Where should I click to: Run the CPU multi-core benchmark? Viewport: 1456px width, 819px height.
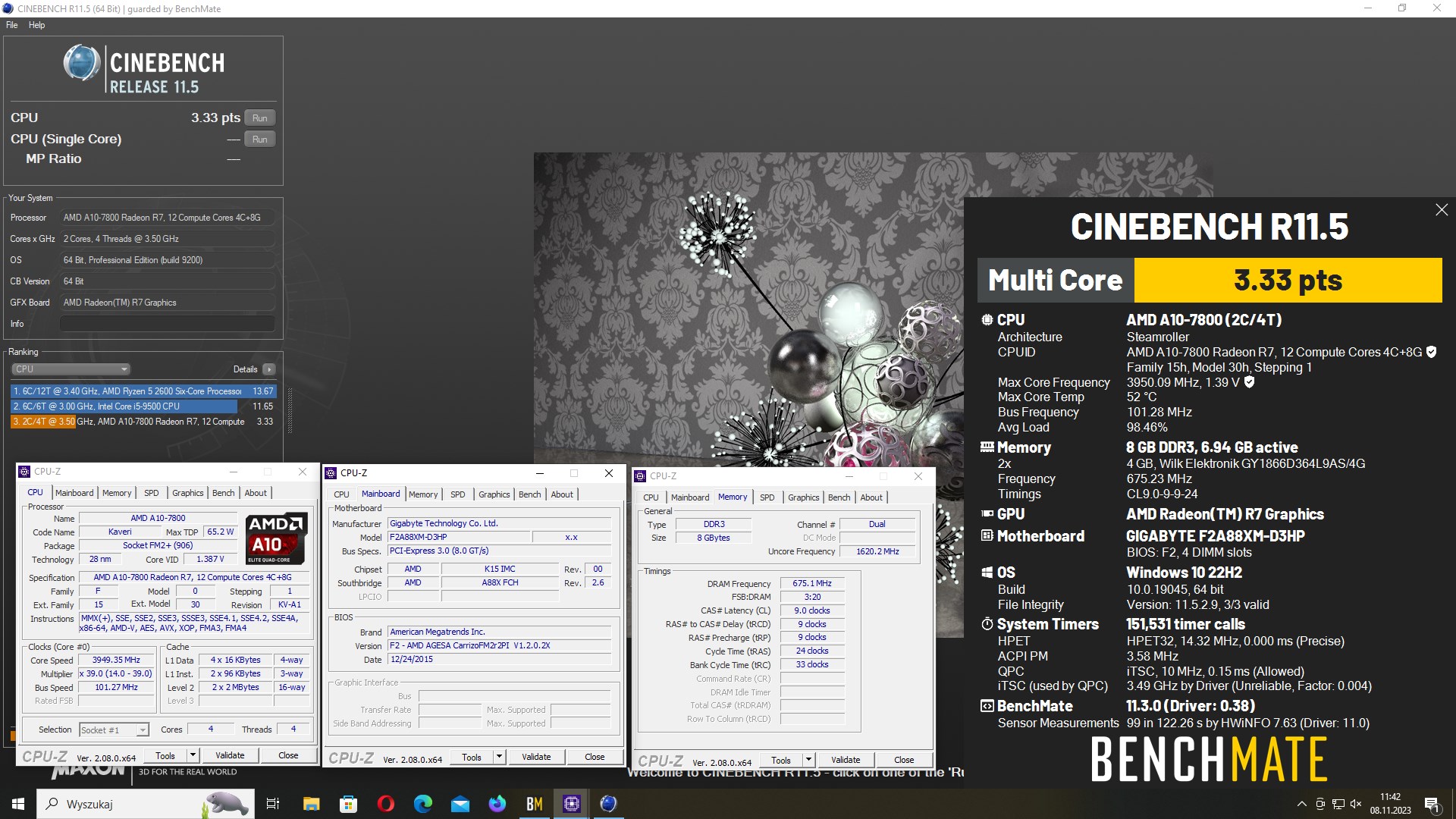260,118
